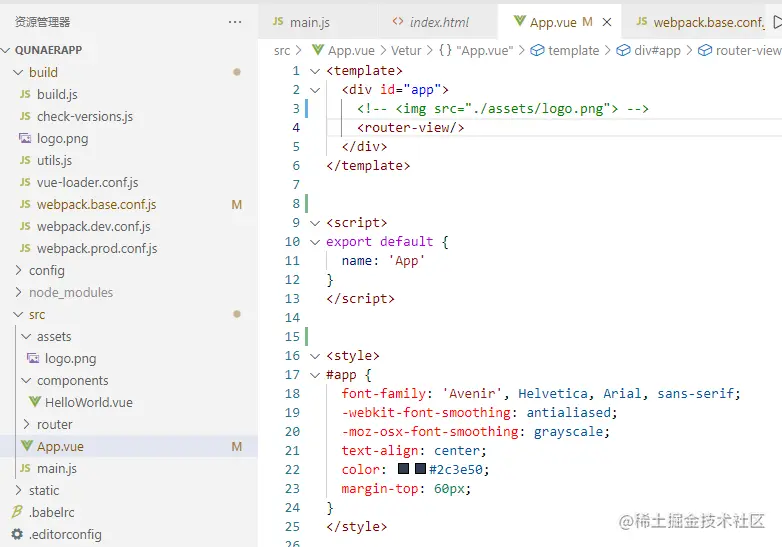The height and width of the screenshot is (547, 782).
Task: Fold the script block at line 9
Action: click(x=315, y=222)
